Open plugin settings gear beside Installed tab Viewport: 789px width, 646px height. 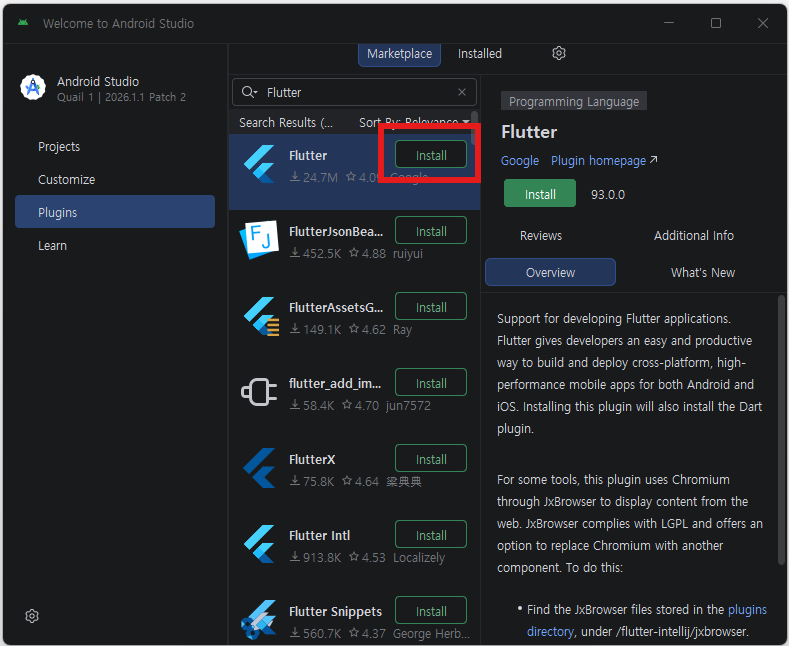tap(559, 53)
